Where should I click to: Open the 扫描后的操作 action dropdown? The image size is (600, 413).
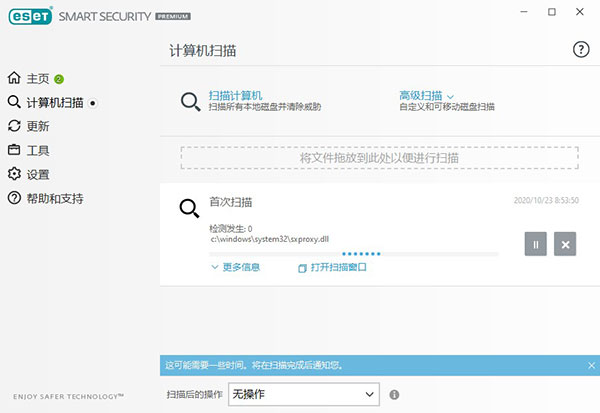point(304,394)
